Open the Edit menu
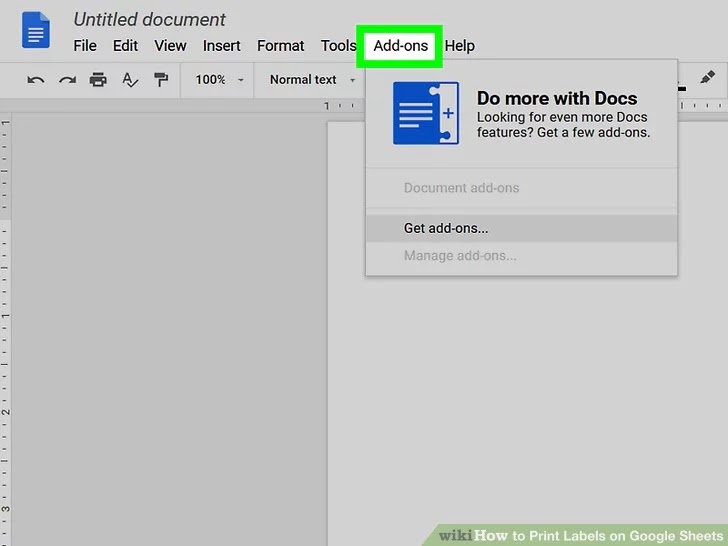Screen dimensions: 728x546 [125, 46]
